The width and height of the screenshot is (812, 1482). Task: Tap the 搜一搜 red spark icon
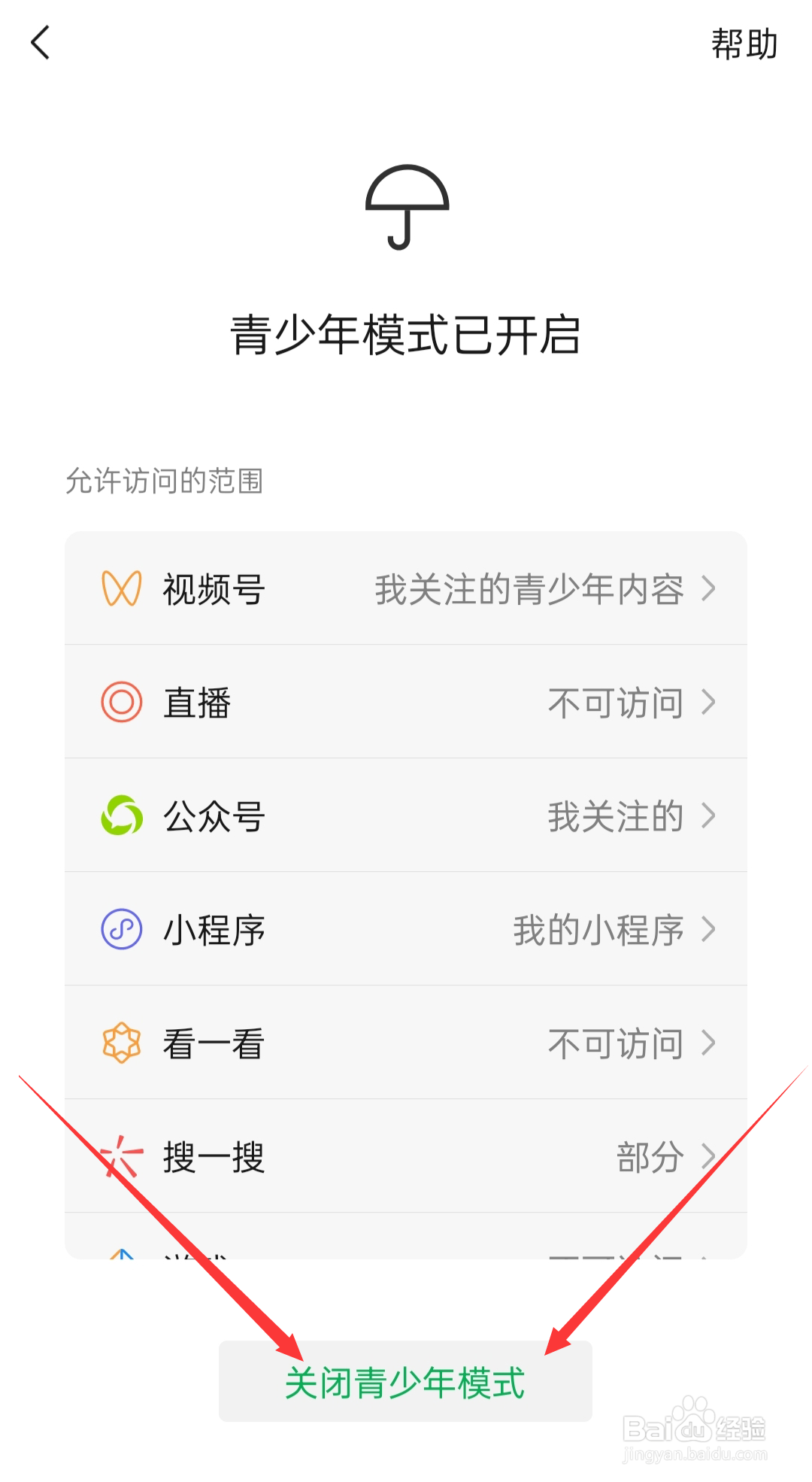pos(122,1156)
